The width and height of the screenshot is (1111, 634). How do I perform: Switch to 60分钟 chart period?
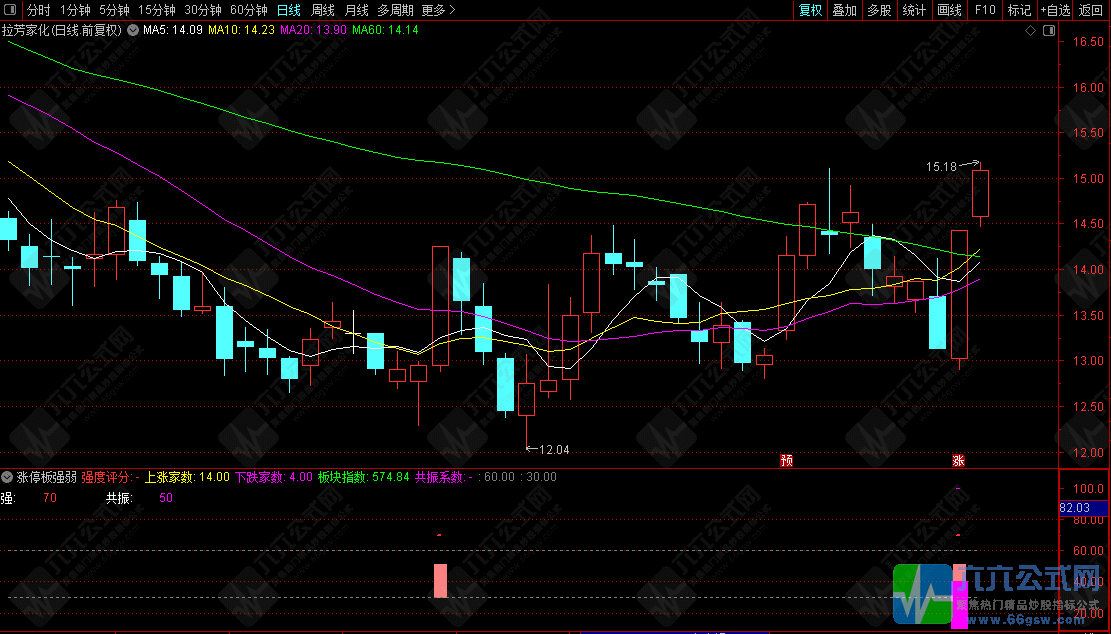249,10
